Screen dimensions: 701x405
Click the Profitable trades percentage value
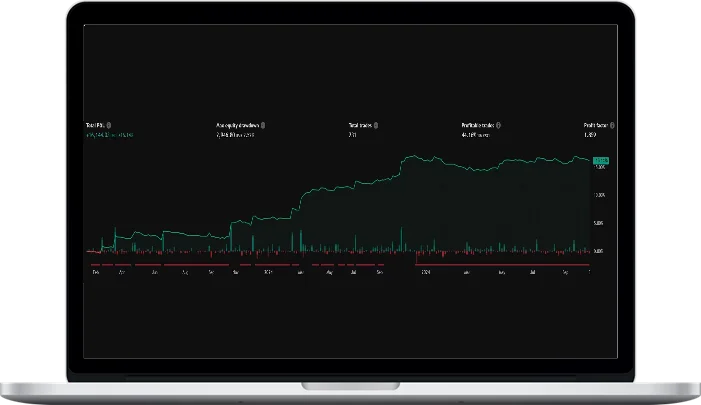pyautogui.click(x=479, y=134)
